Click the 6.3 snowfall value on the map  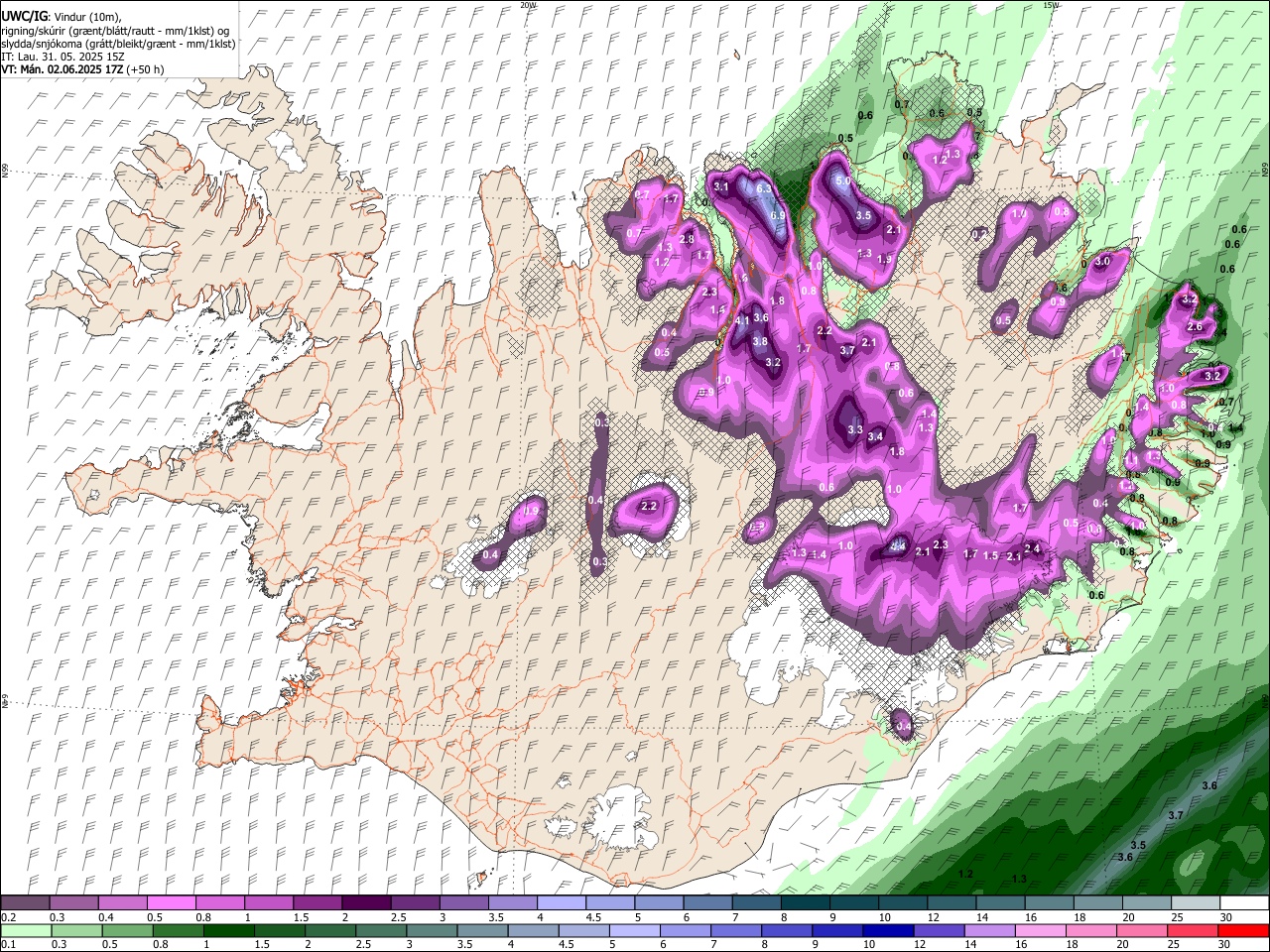[x=764, y=188]
